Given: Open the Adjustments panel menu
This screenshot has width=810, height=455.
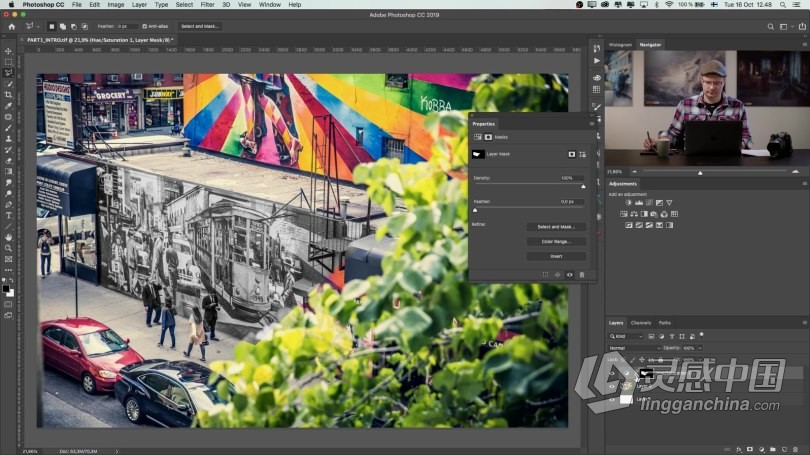Looking at the screenshot, I should point(804,184).
